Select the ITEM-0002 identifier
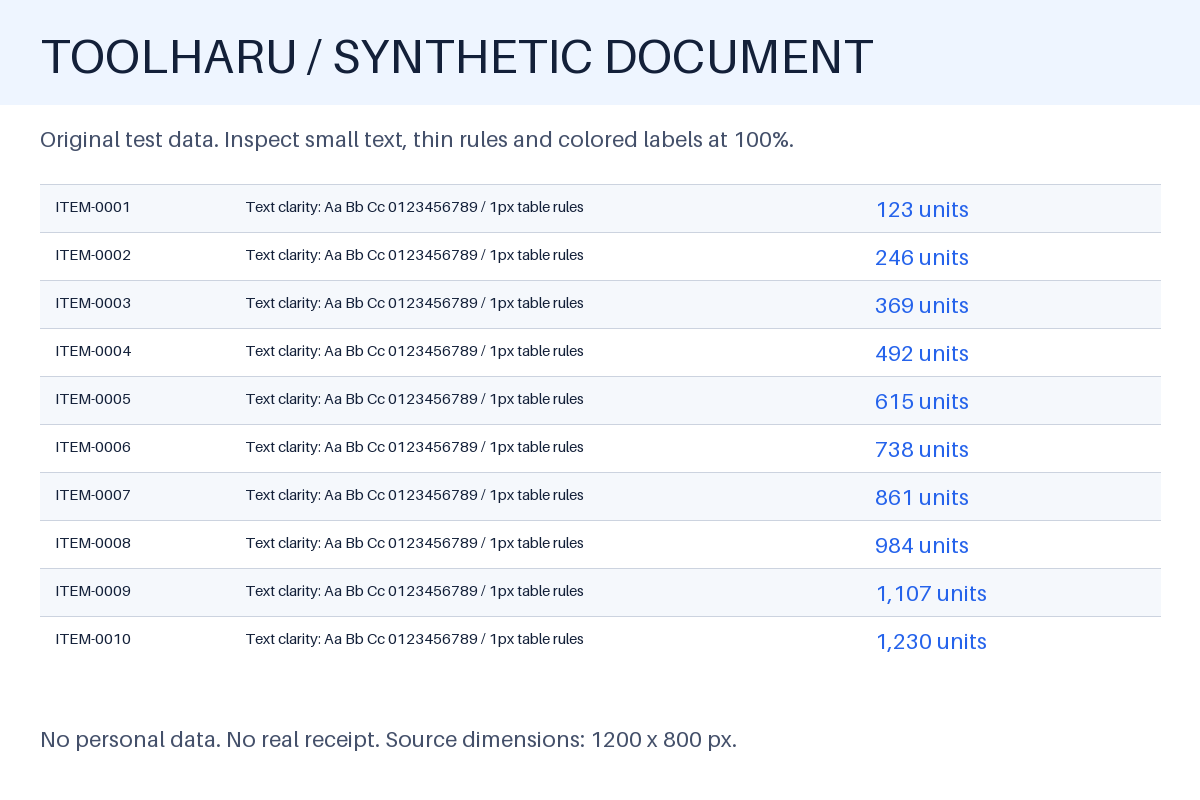 point(93,255)
